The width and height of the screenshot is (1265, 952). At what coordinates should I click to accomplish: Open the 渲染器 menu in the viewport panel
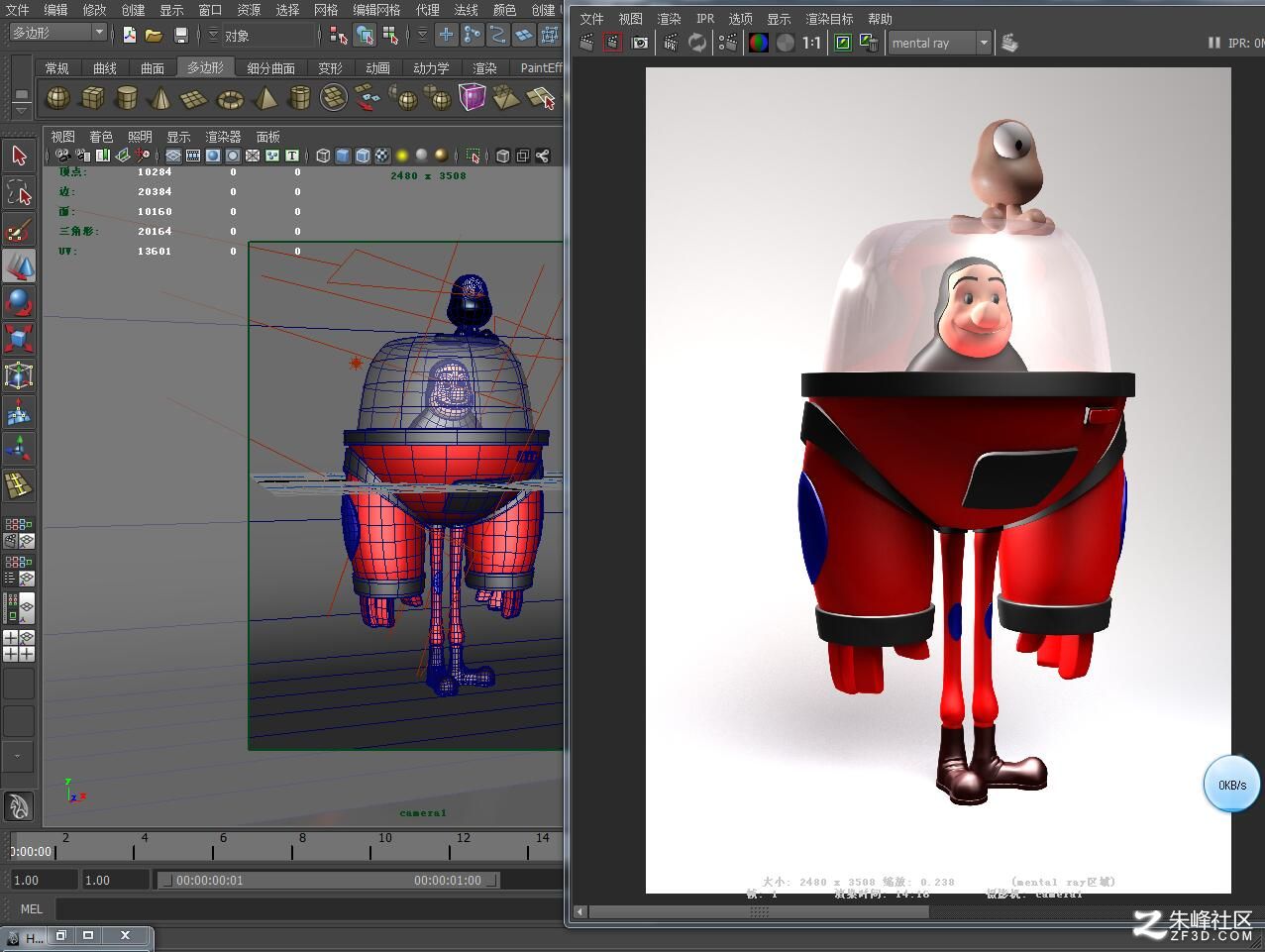pos(223,137)
